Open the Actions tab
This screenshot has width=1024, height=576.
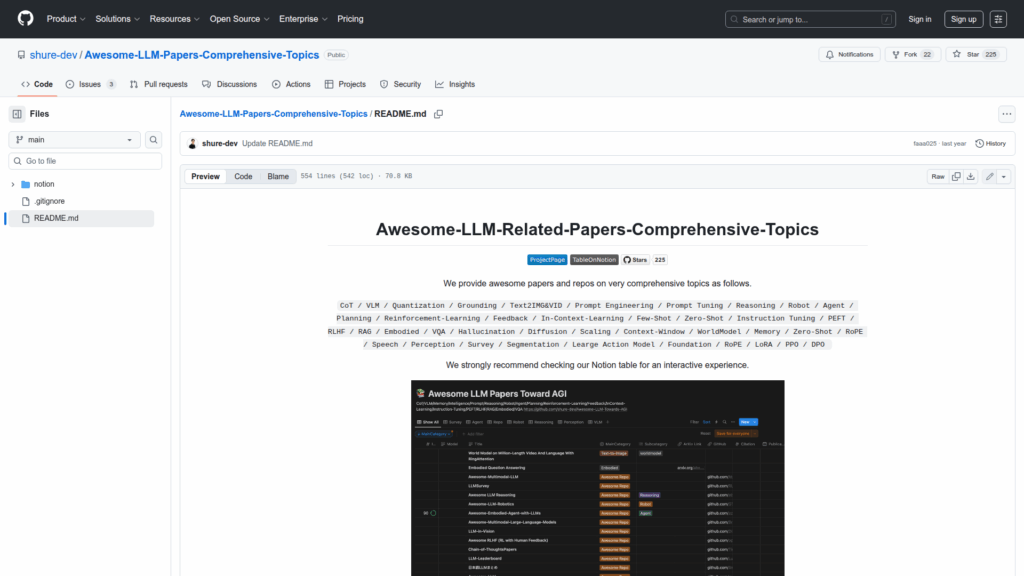[291, 84]
